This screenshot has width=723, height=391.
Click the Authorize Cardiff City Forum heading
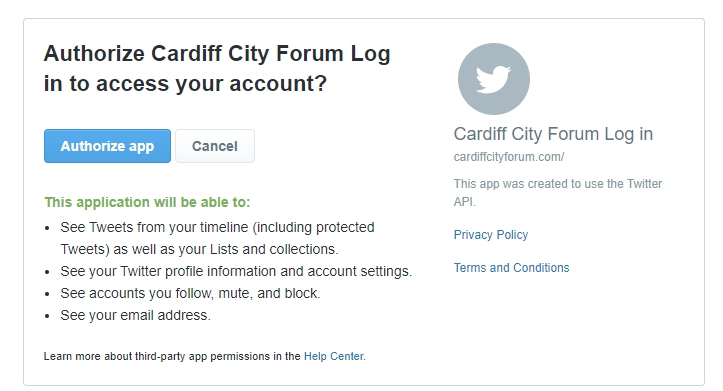coord(217,68)
